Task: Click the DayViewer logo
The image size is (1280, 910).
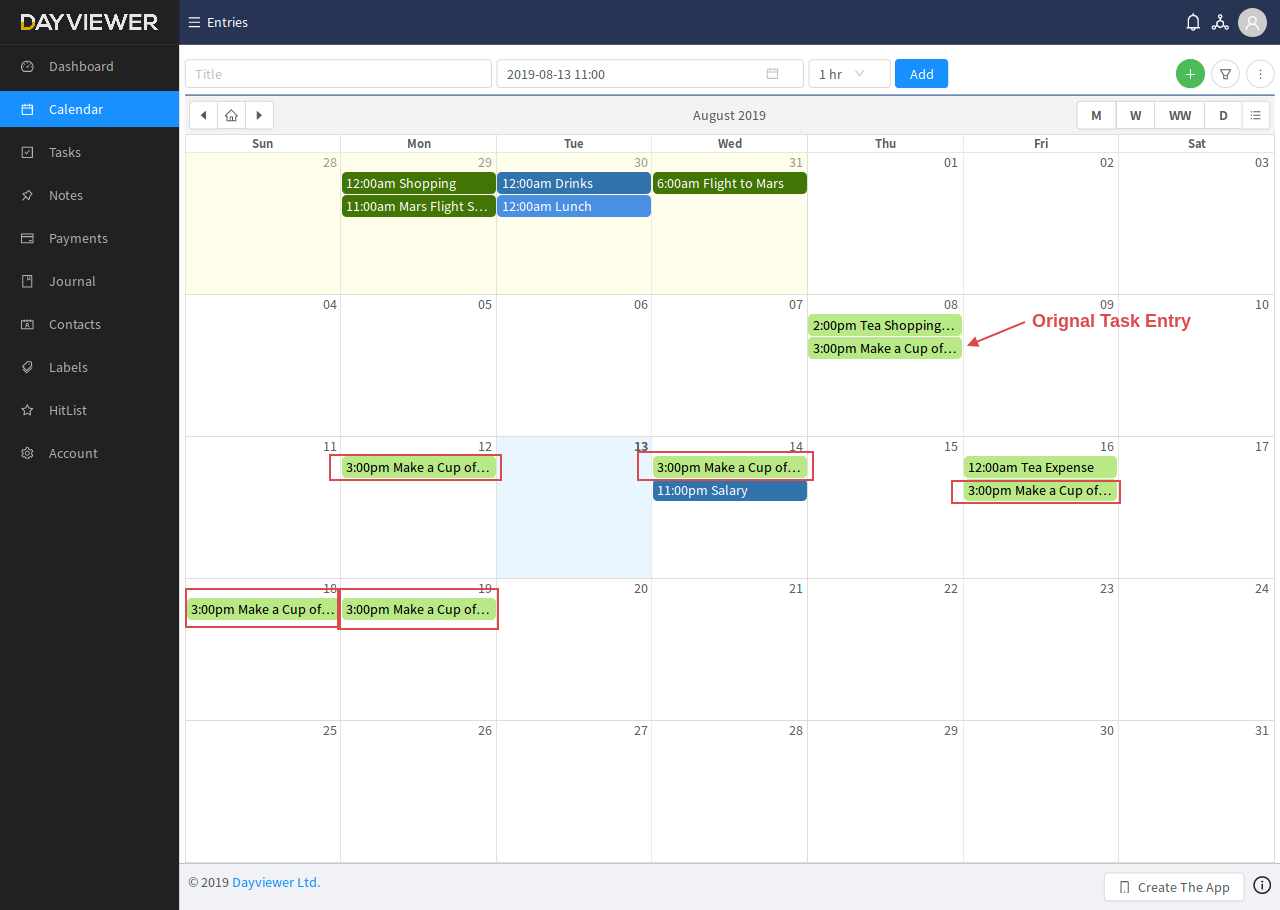Action: [89, 22]
